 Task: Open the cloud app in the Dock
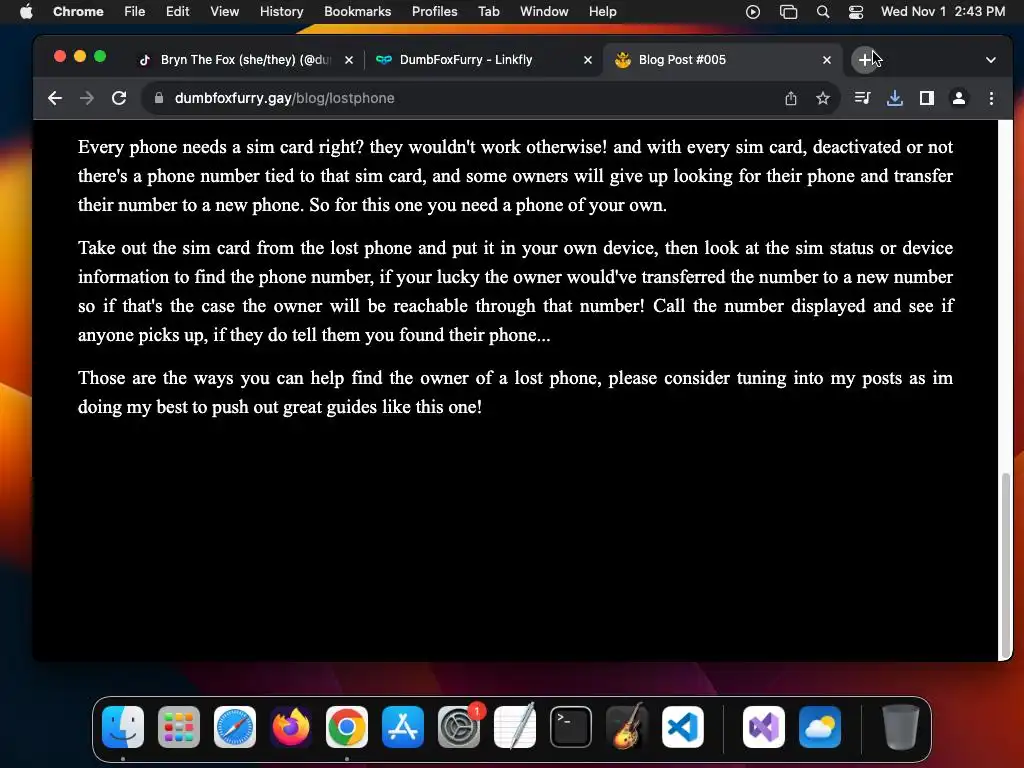coord(820,727)
